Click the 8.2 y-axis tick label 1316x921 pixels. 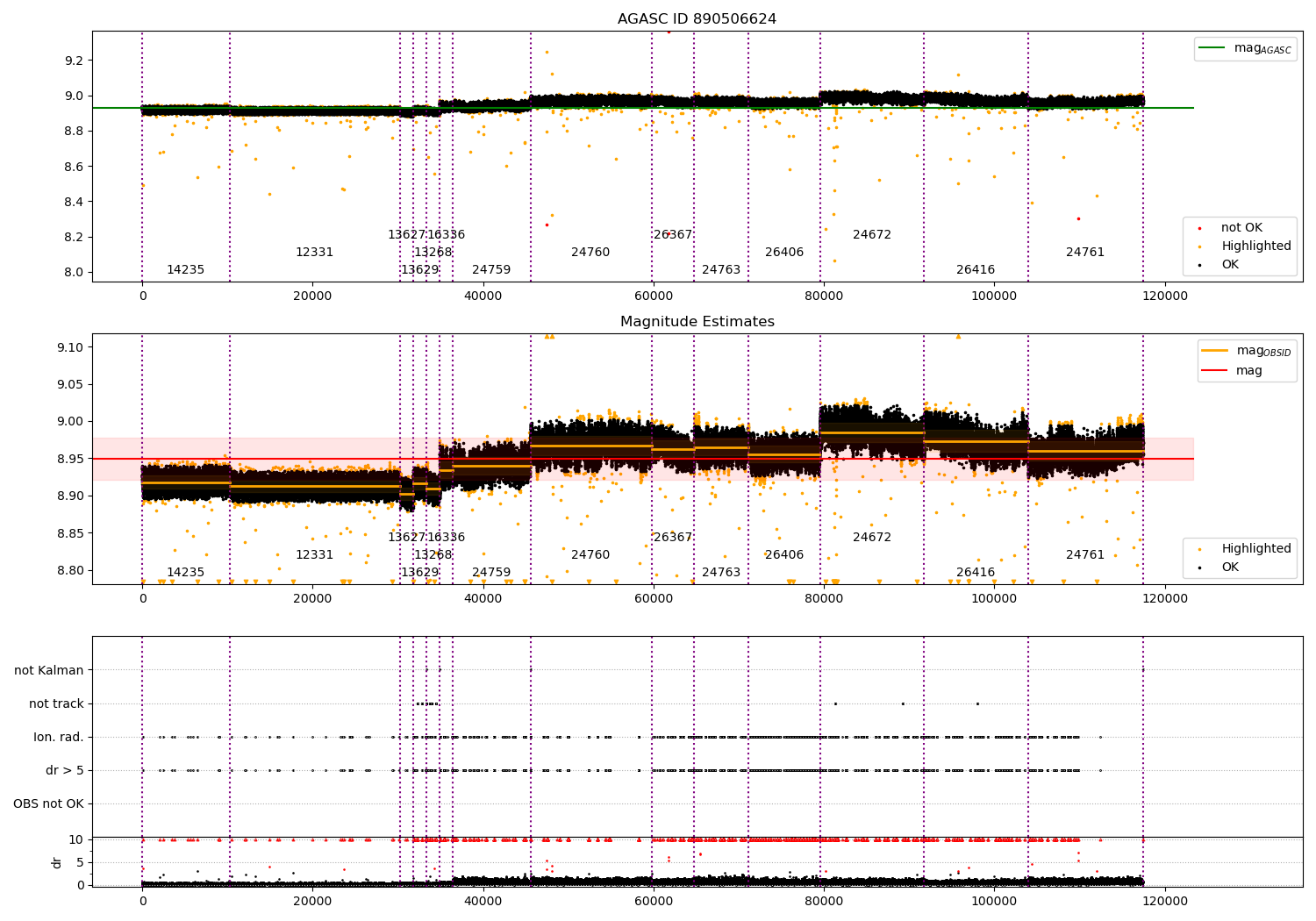74,237
